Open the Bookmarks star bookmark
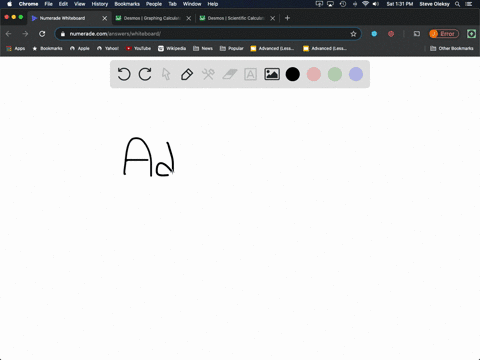 pyautogui.click(x=47, y=48)
